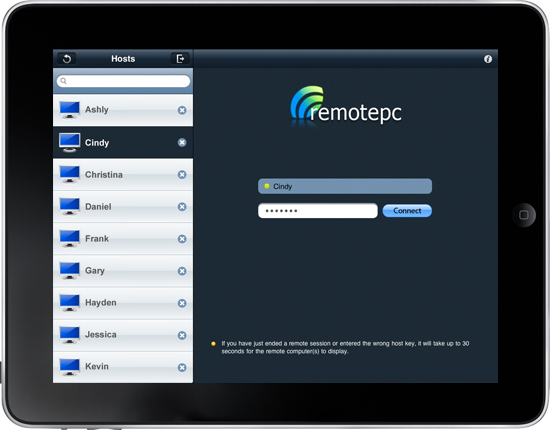This screenshot has height=430, width=550.
Task: Open the Jessica host entry
Action: tap(123, 335)
